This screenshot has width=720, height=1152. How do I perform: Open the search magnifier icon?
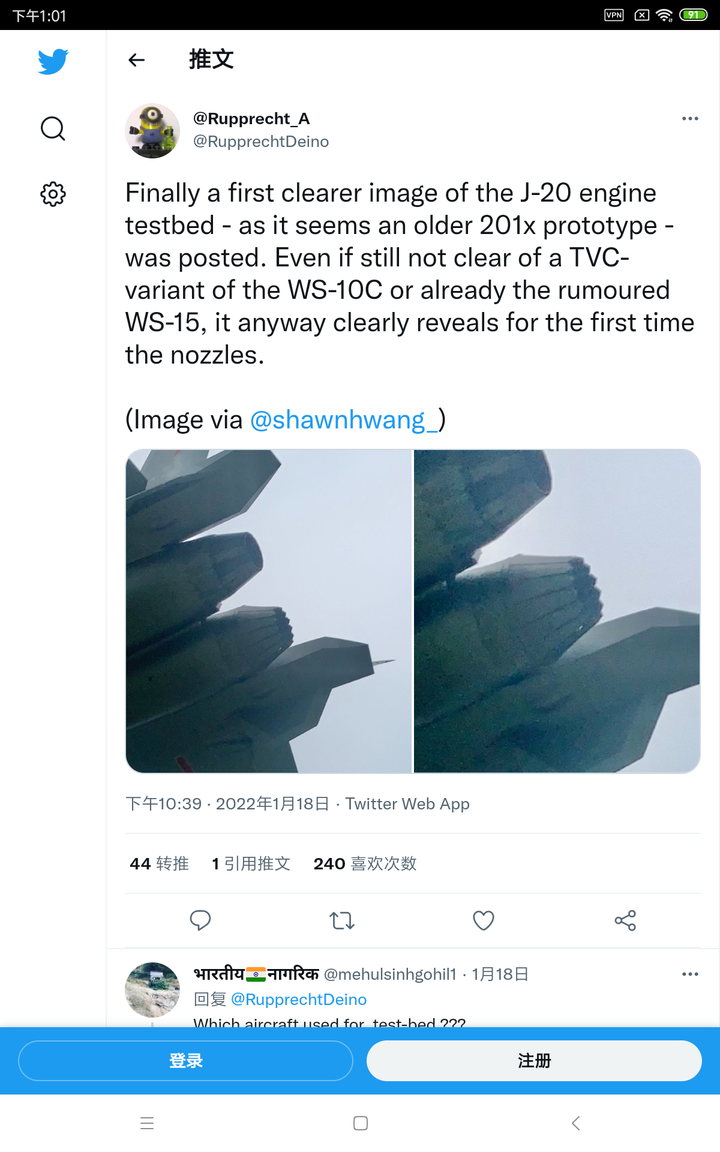(x=53, y=129)
